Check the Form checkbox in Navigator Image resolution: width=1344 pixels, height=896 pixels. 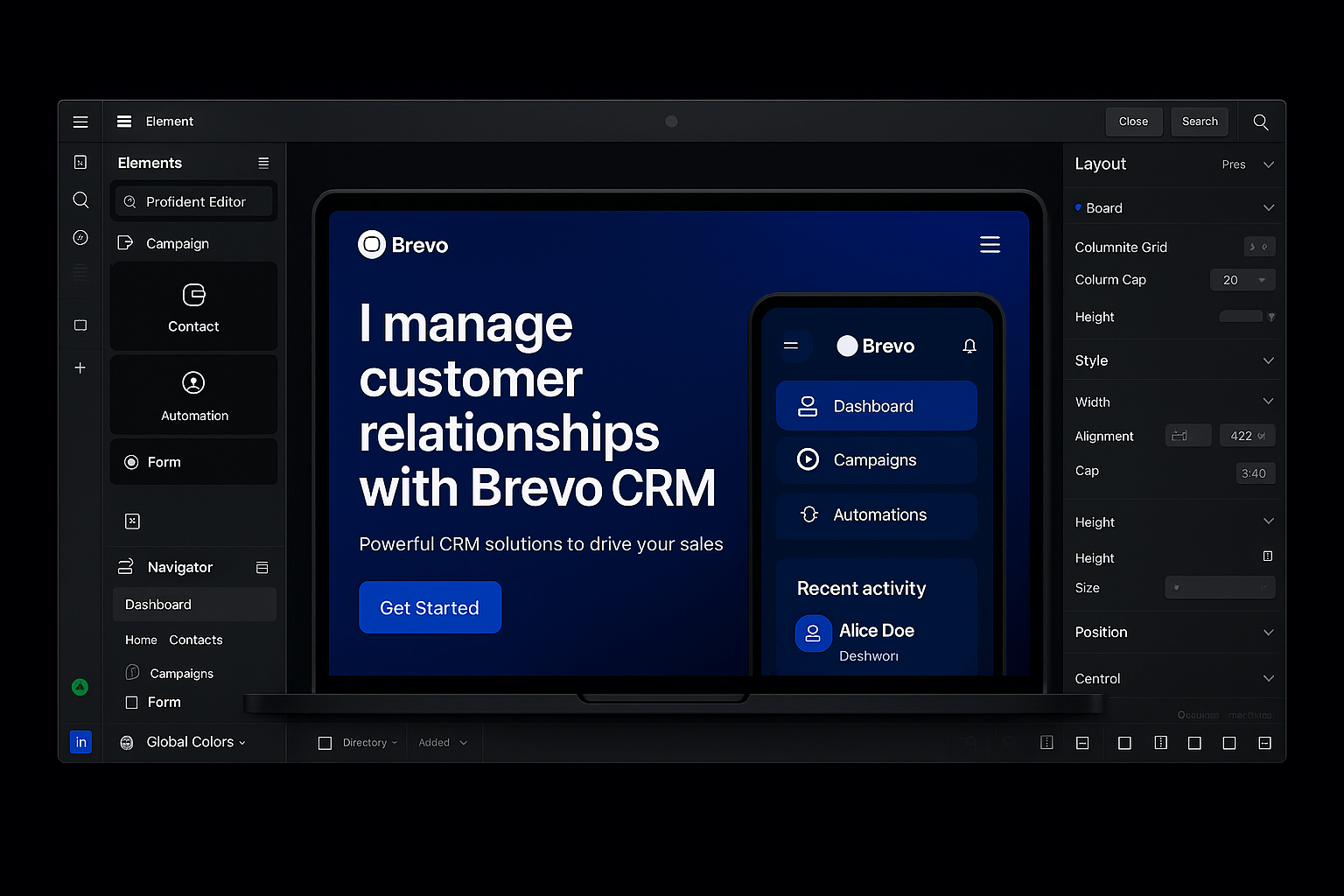(132, 703)
